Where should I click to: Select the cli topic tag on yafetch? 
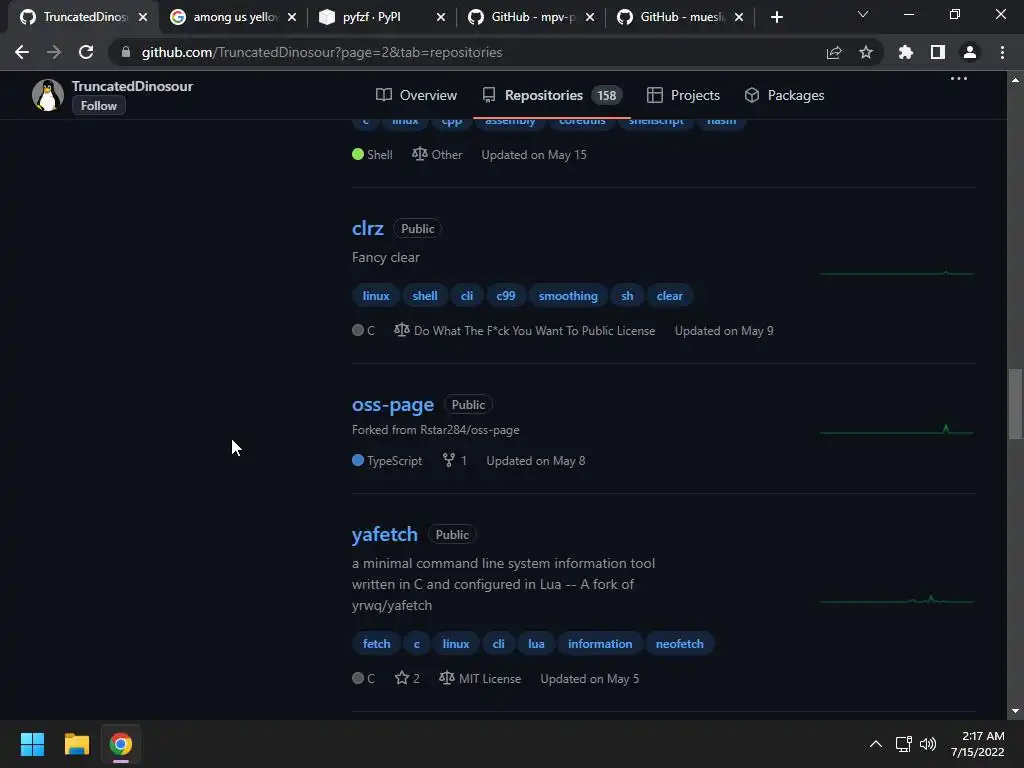coord(498,644)
